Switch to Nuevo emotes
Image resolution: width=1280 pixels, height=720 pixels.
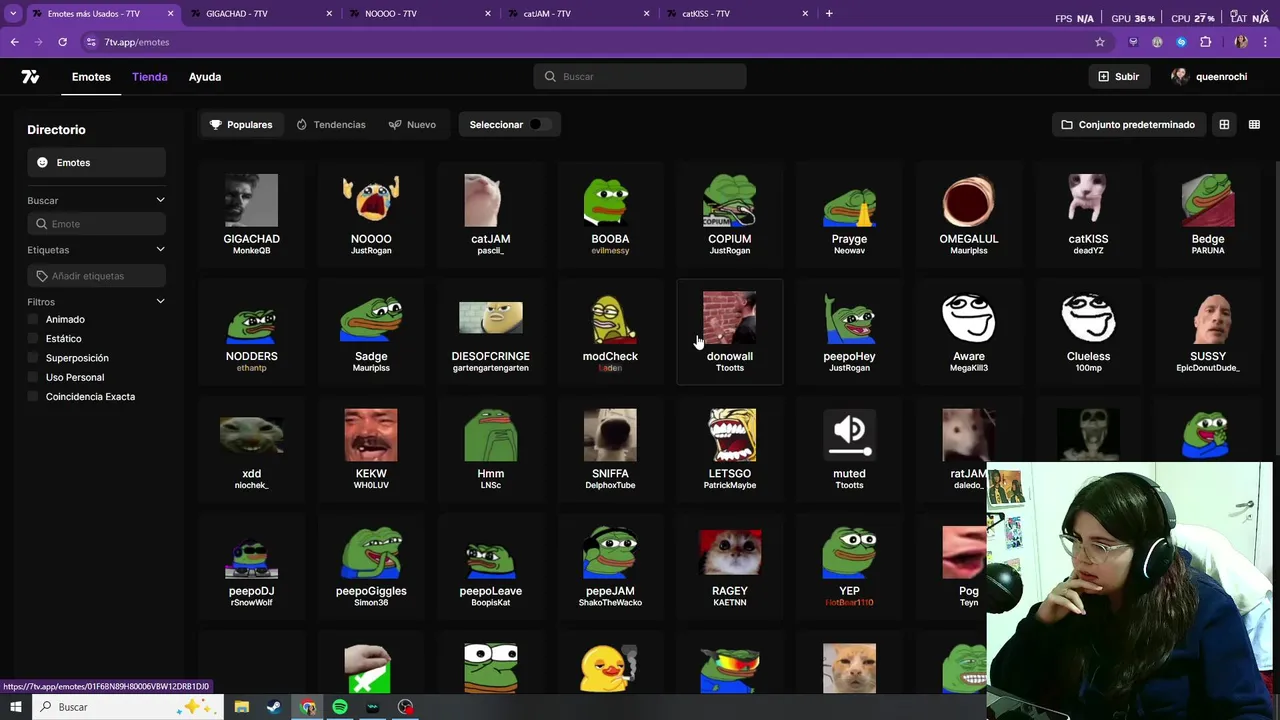[x=412, y=125]
